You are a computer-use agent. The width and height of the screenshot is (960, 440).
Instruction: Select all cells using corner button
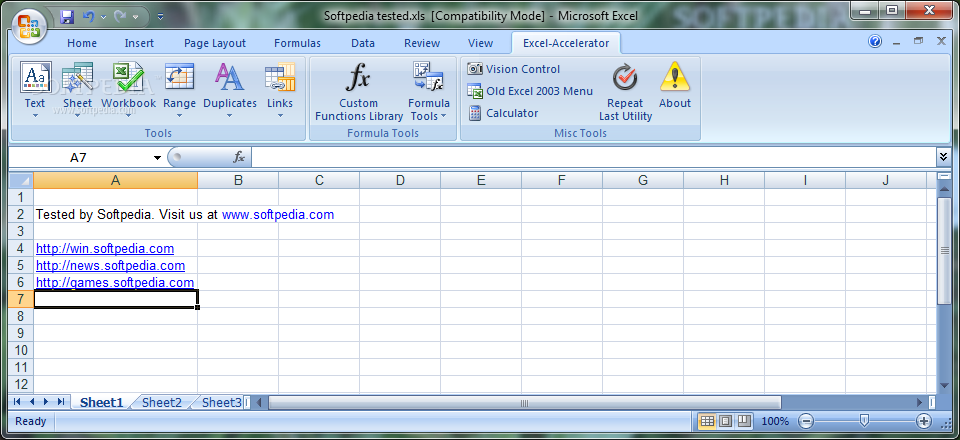(x=21, y=180)
